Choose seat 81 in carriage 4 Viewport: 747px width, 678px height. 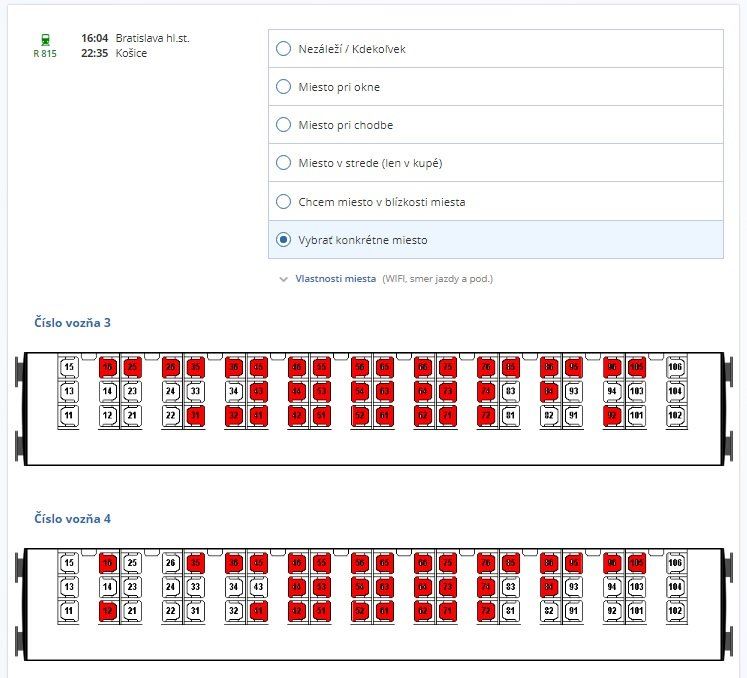click(x=510, y=610)
